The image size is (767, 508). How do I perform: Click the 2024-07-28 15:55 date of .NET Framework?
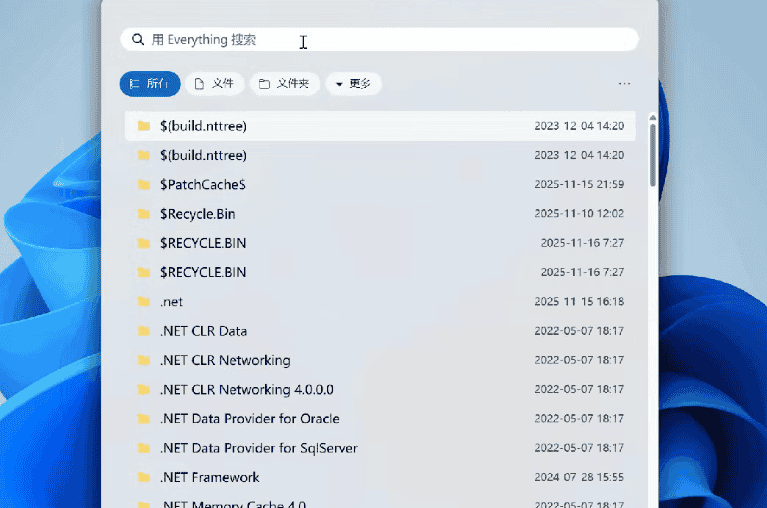coord(579,477)
